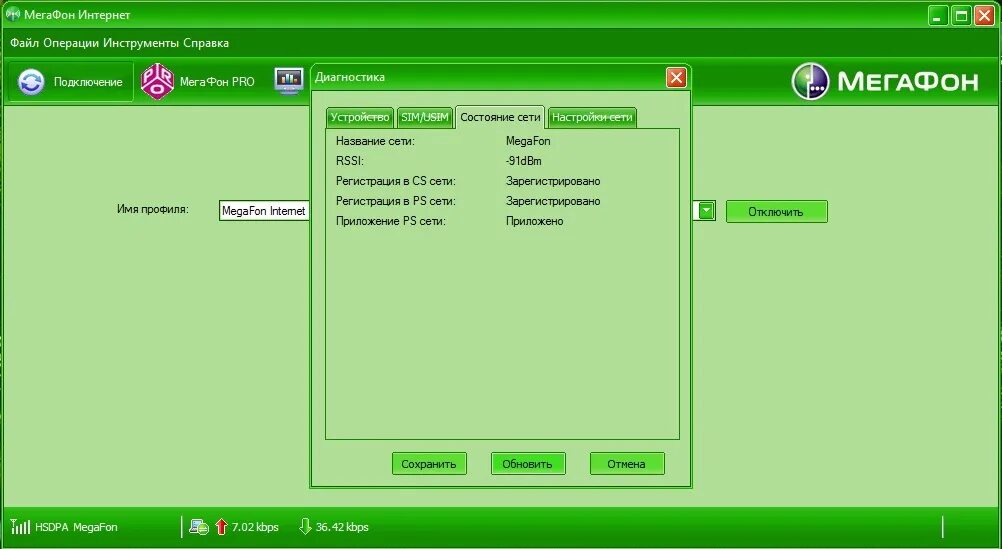Click the 7.02 kbps upload speed
The height and width of the screenshot is (549, 1002).
[255, 527]
